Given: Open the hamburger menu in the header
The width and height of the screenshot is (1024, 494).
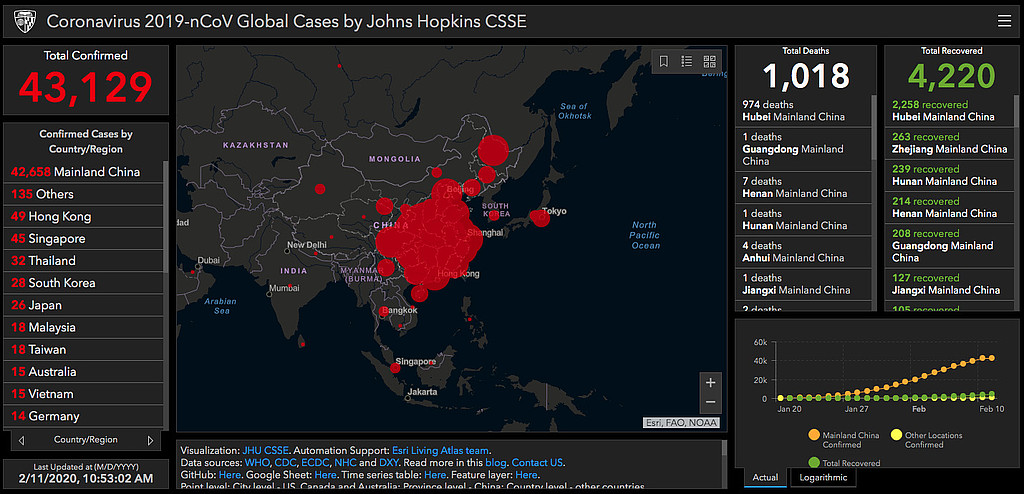Looking at the screenshot, I should click(1004, 21).
